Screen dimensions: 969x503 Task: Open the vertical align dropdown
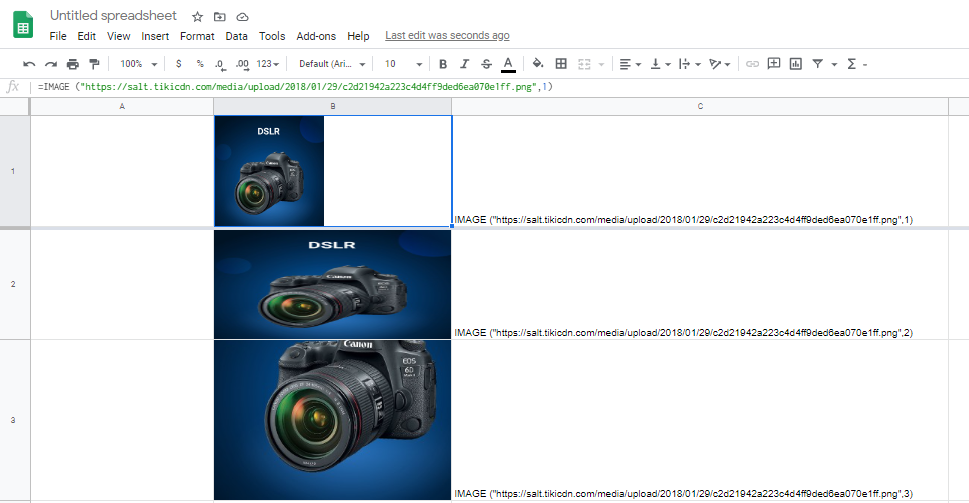661,64
